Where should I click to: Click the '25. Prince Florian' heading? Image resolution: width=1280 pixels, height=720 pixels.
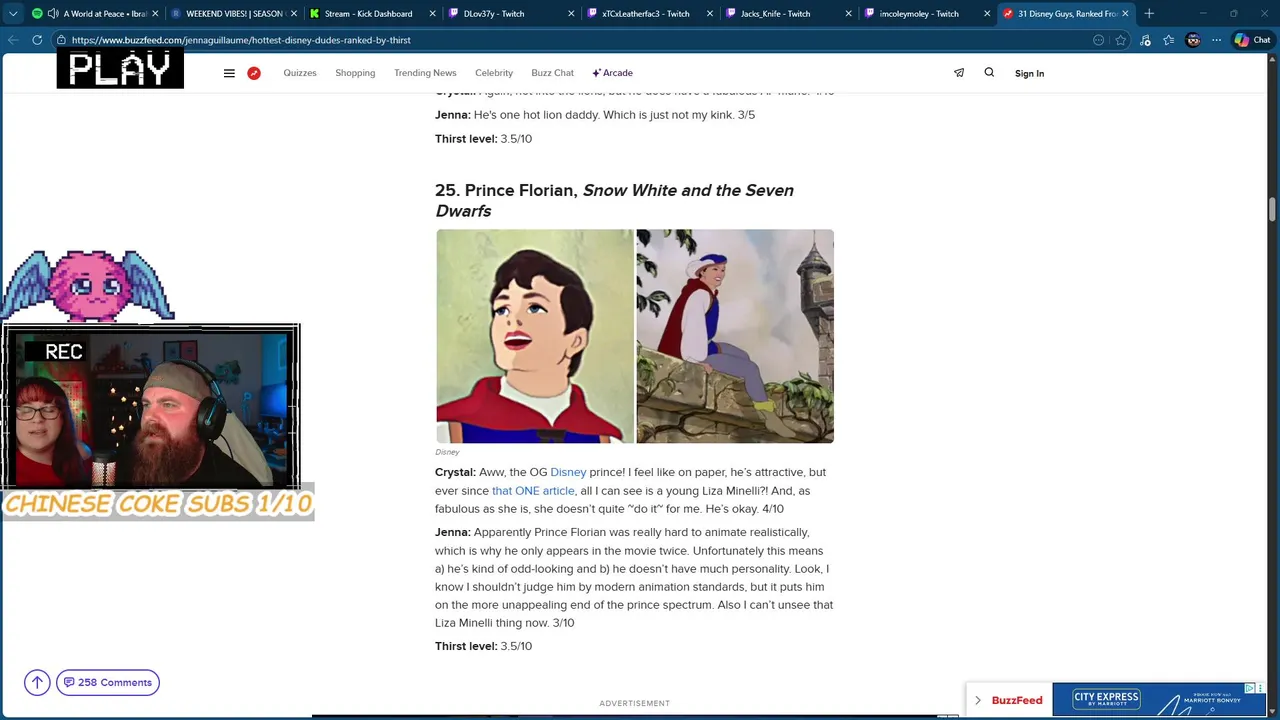(x=614, y=200)
